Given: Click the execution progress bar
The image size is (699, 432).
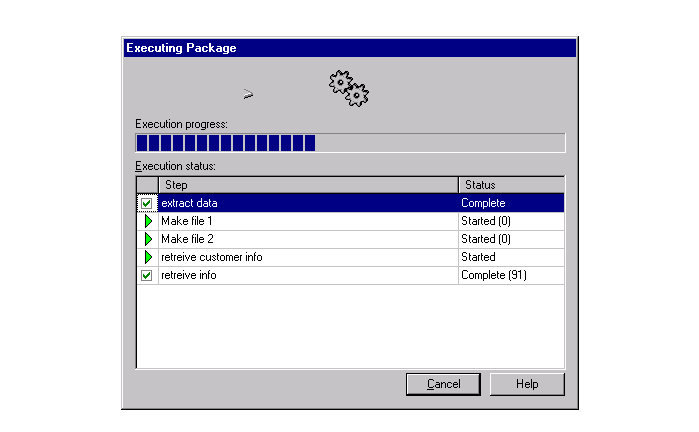Looking at the screenshot, I should [x=350, y=143].
